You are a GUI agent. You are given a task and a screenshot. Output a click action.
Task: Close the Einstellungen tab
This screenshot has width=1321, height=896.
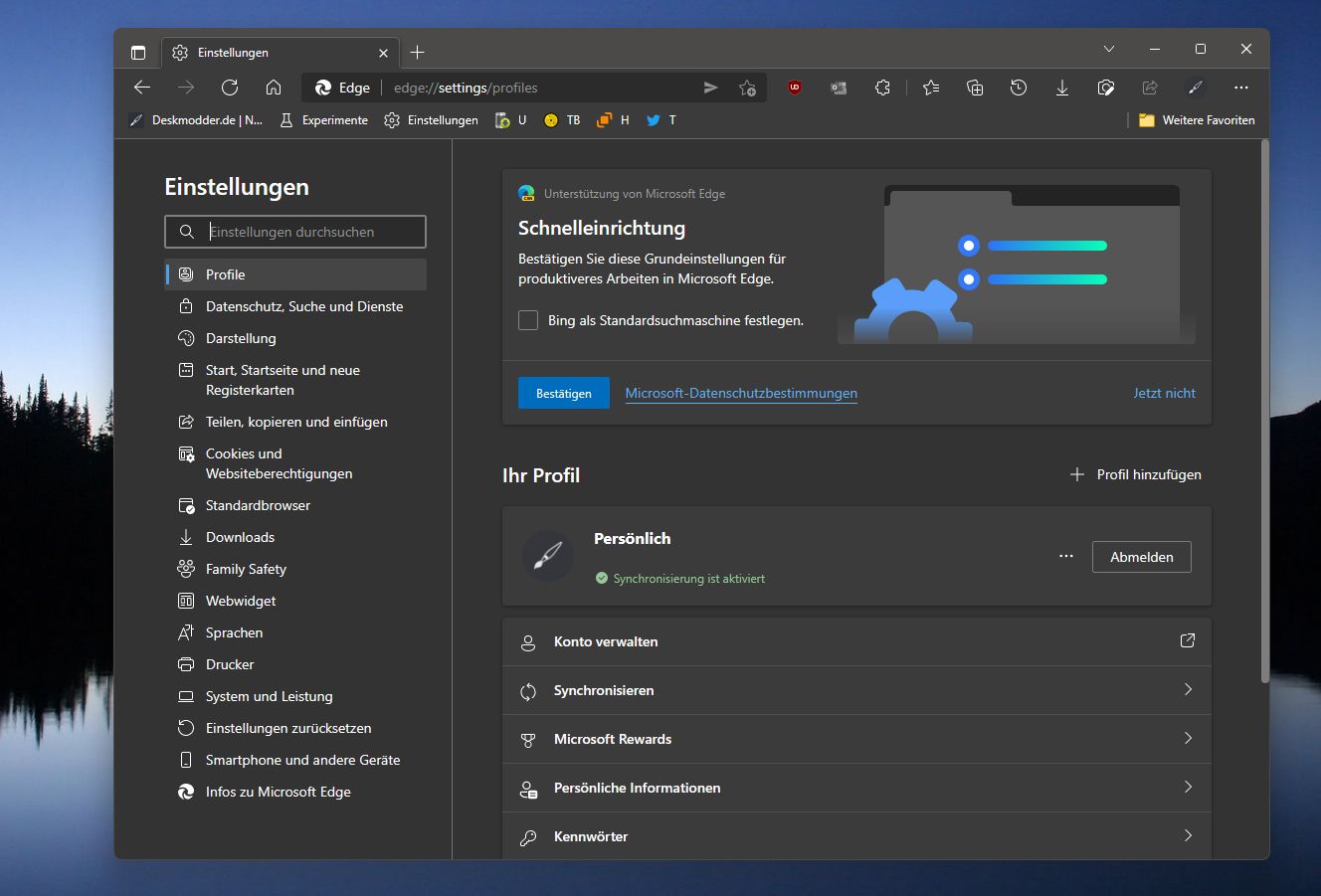point(384,52)
